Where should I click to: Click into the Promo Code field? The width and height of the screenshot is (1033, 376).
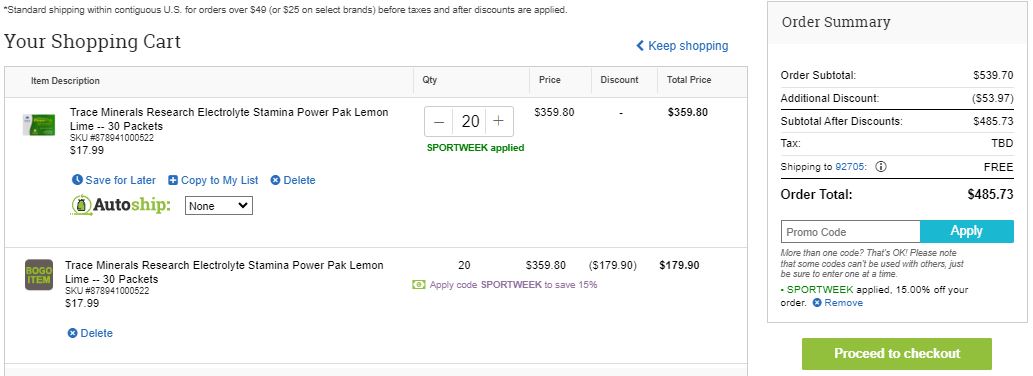[851, 232]
